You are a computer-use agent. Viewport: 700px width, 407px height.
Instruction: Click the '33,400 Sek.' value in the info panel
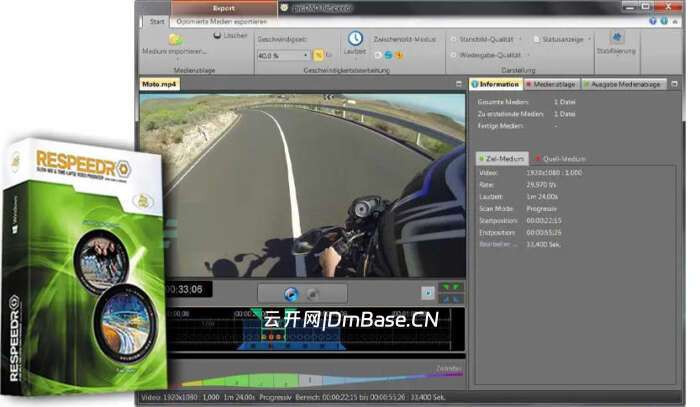point(543,245)
